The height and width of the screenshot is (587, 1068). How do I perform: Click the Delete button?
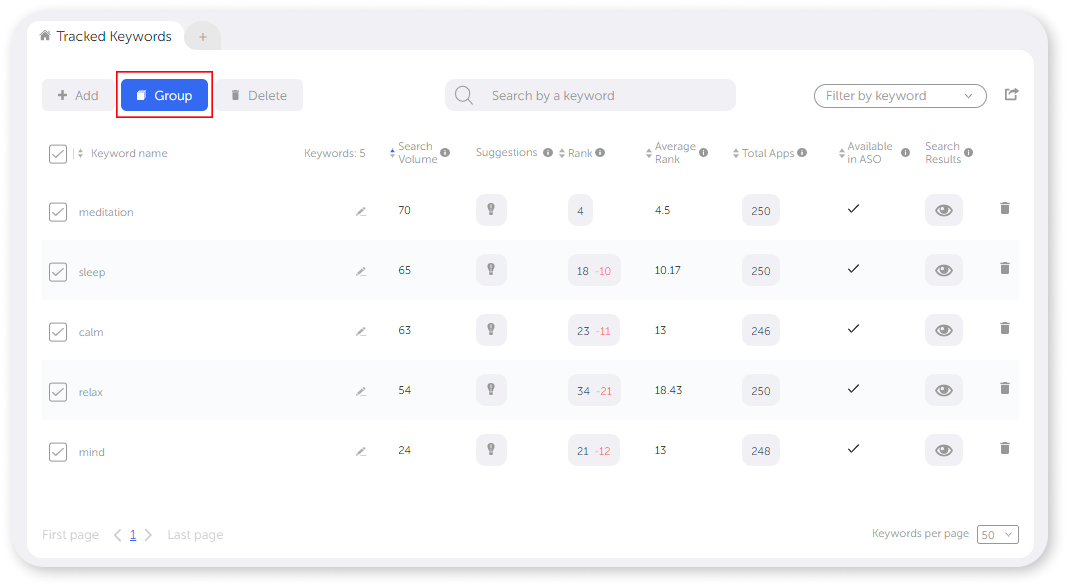click(260, 95)
